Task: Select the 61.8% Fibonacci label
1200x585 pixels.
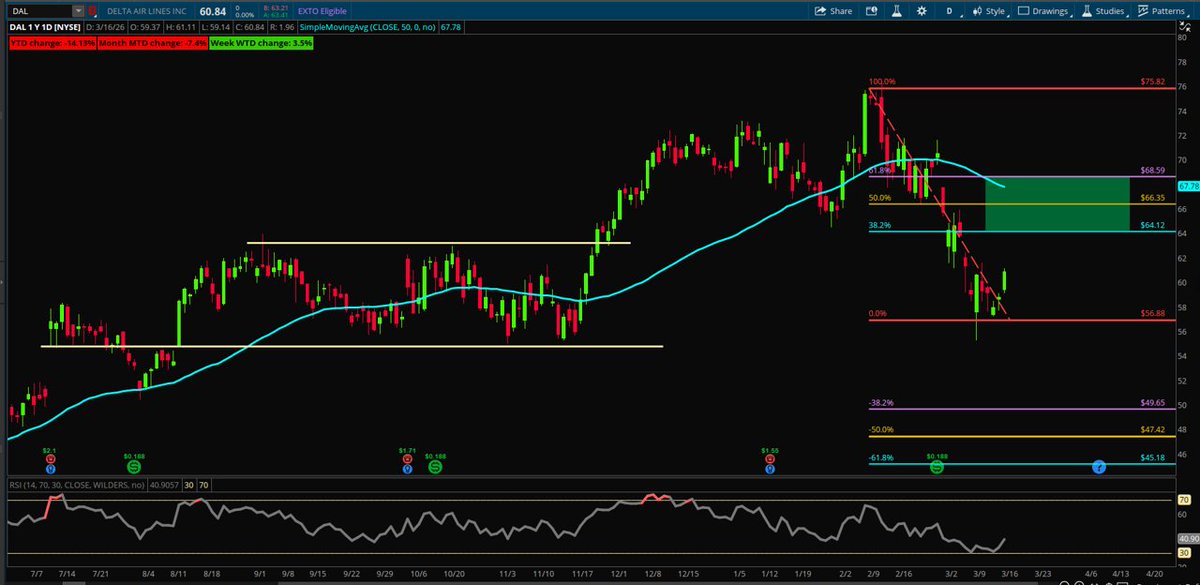Action: click(x=878, y=170)
